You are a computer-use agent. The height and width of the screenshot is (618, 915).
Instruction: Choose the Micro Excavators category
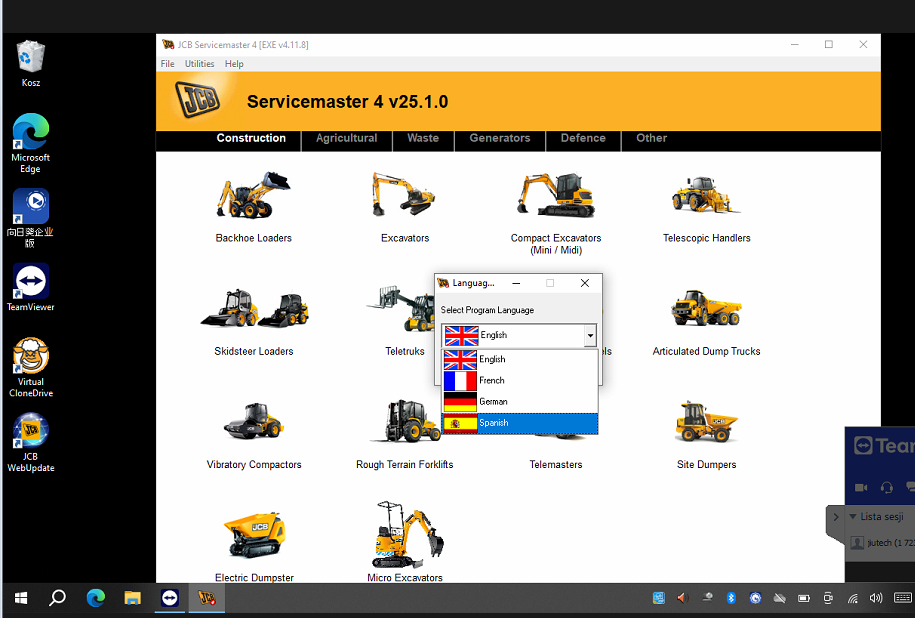(404, 542)
